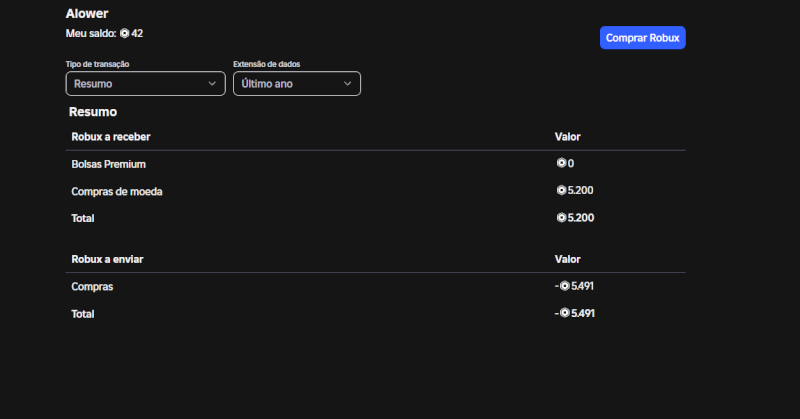Click the Robux icon in Compras de moeda row

pyautogui.click(x=561, y=190)
